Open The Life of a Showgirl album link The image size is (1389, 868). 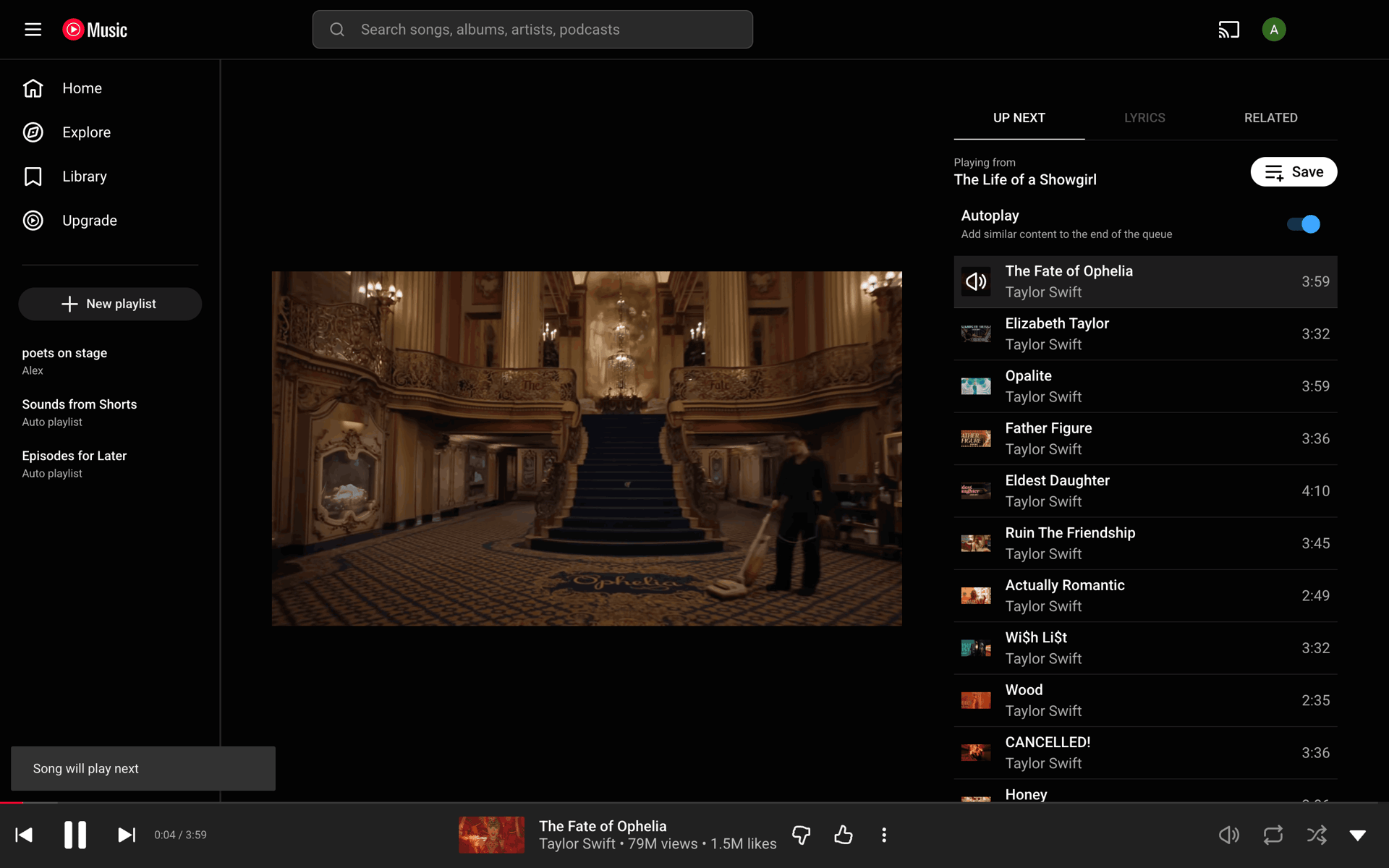(x=1025, y=180)
